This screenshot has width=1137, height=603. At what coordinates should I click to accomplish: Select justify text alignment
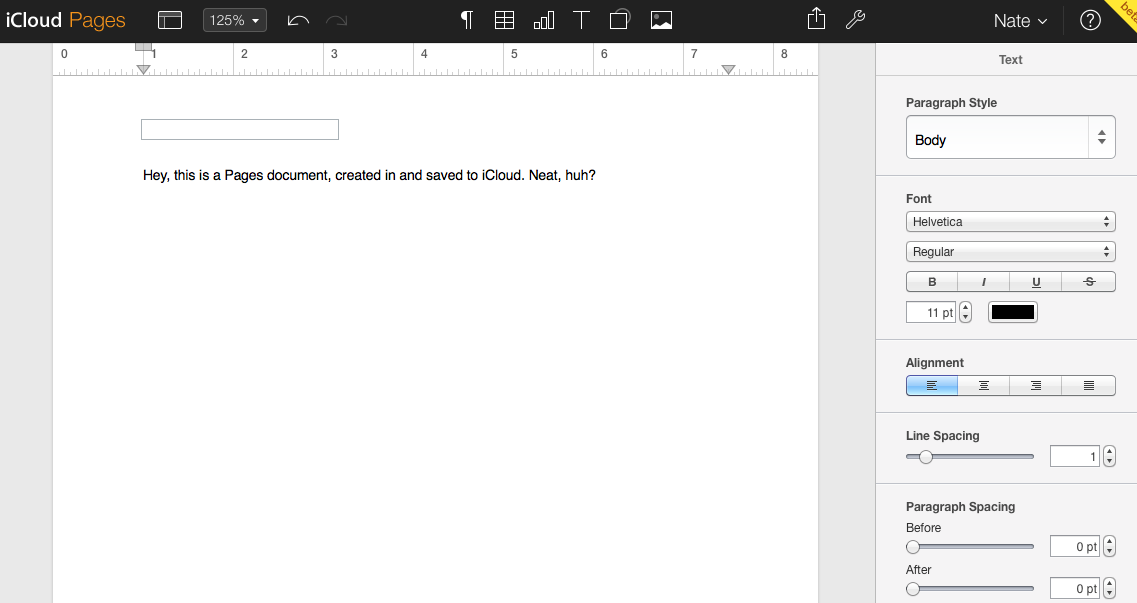pyautogui.click(x=1088, y=385)
